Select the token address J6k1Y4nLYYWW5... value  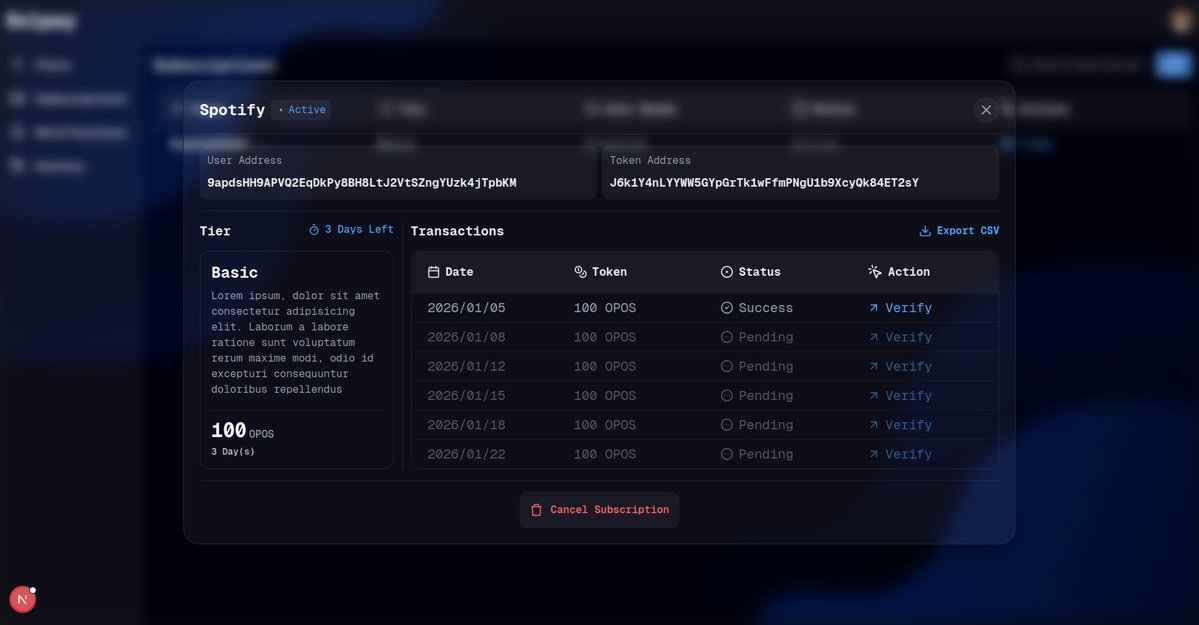click(x=764, y=183)
